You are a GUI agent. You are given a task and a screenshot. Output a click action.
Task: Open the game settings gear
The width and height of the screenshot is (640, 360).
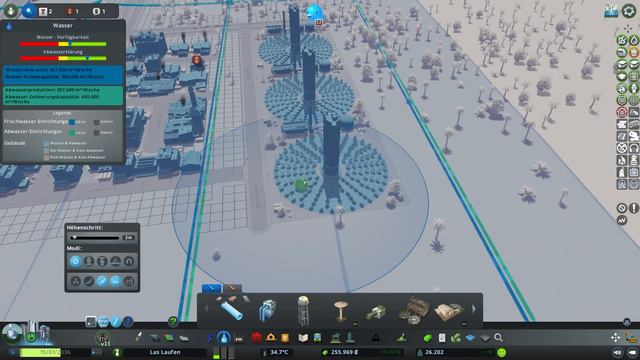click(x=629, y=10)
